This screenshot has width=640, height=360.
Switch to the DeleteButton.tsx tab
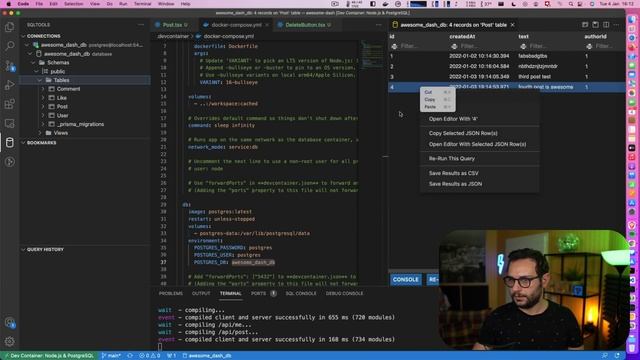pos(305,25)
